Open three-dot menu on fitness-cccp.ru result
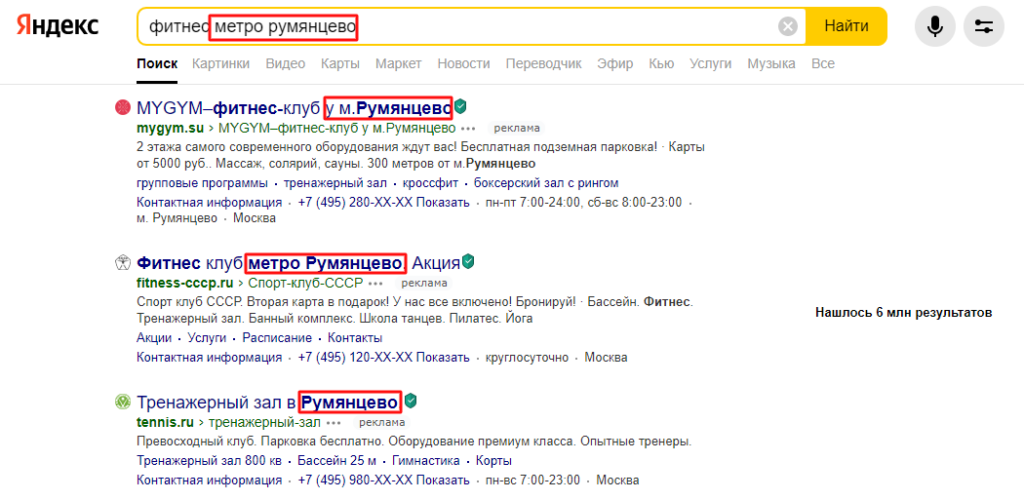The image size is (1024, 500). 376,284
